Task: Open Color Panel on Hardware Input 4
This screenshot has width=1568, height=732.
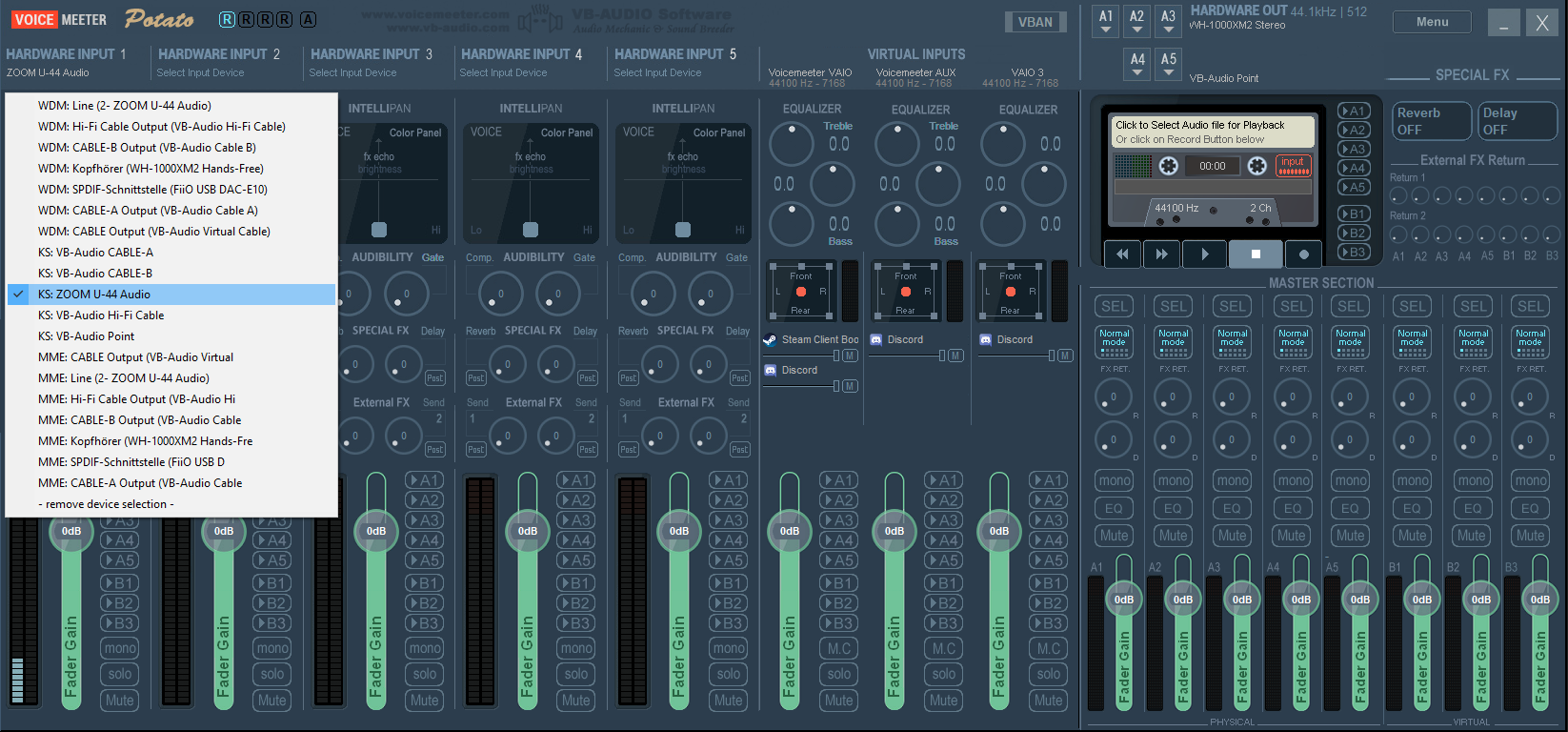Action: 567,132
